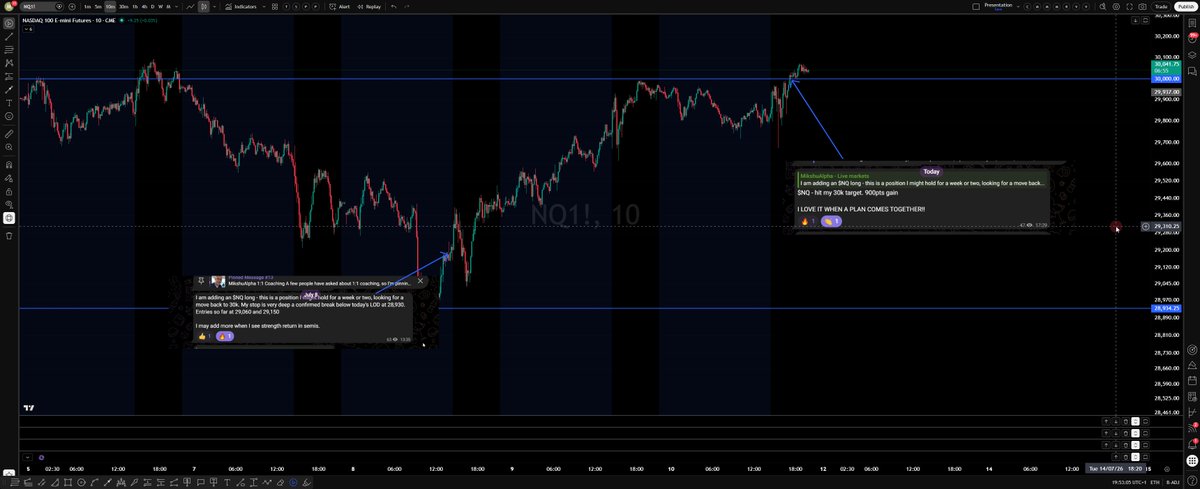Image resolution: width=1200 pixels, height=489 pixels.
Task: Switch to the 30m timeframe
Action: click(123, 6)
